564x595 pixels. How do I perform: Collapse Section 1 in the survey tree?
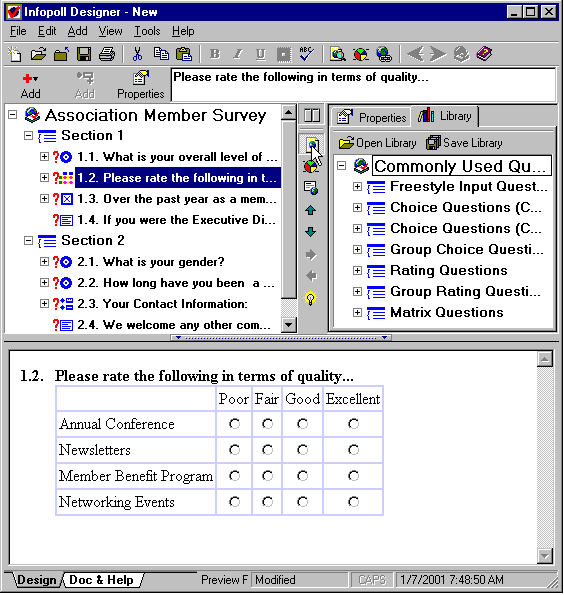tap(28, 135)
